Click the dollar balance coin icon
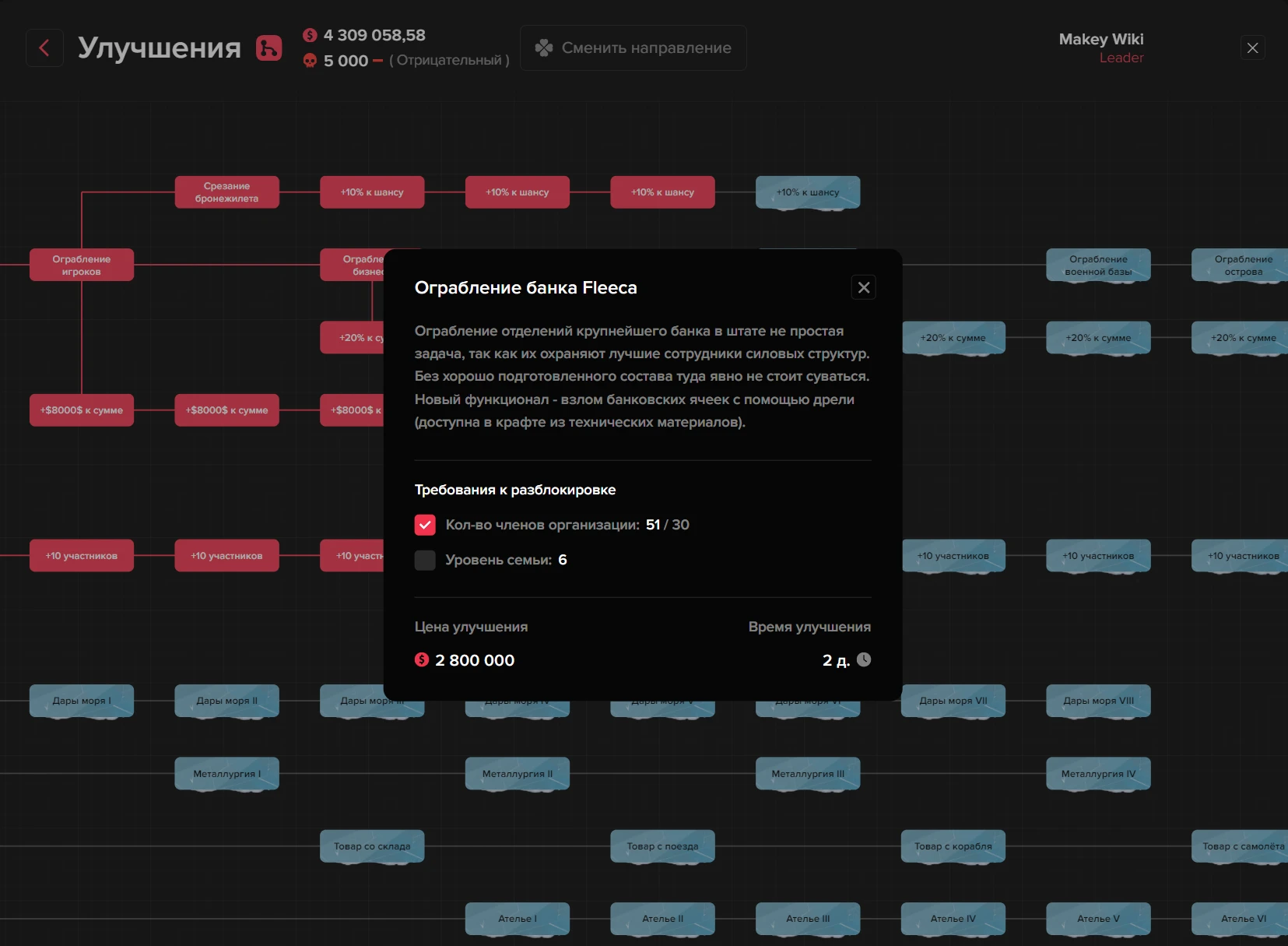The image size is (1288, 946). 310,35
